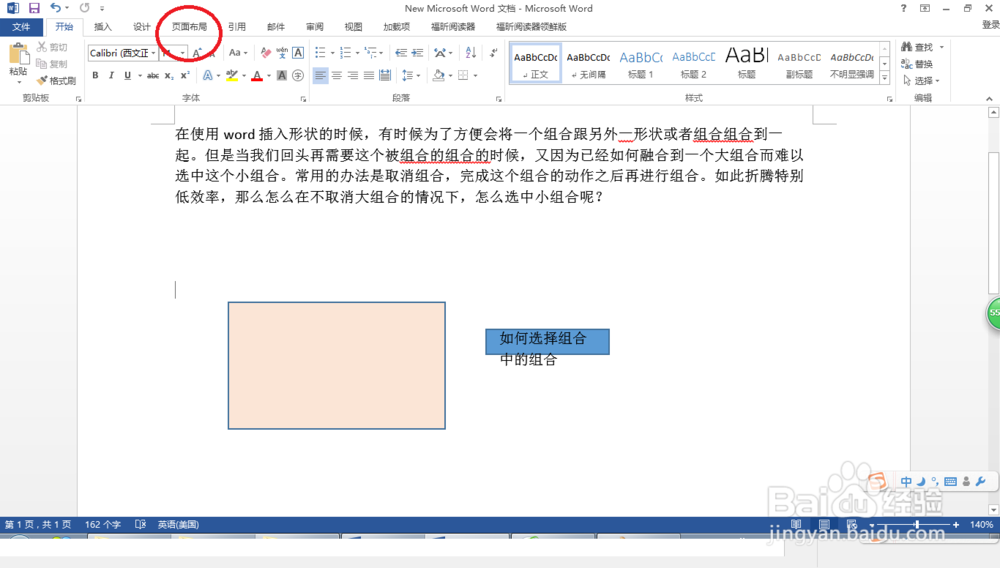Switch to 设计 Design tab

(x=142, y=27)
